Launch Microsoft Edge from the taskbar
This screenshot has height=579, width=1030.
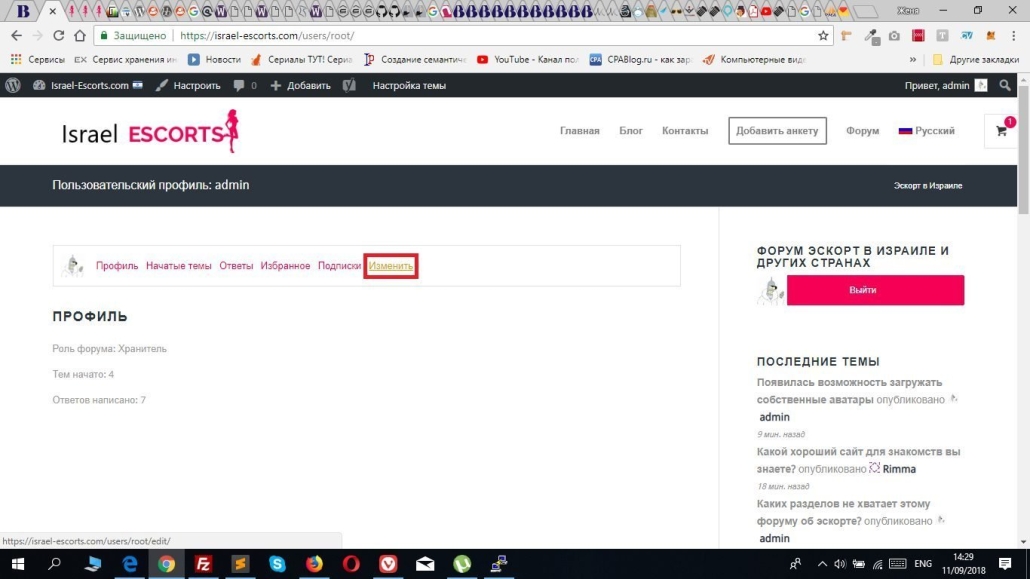130,564
